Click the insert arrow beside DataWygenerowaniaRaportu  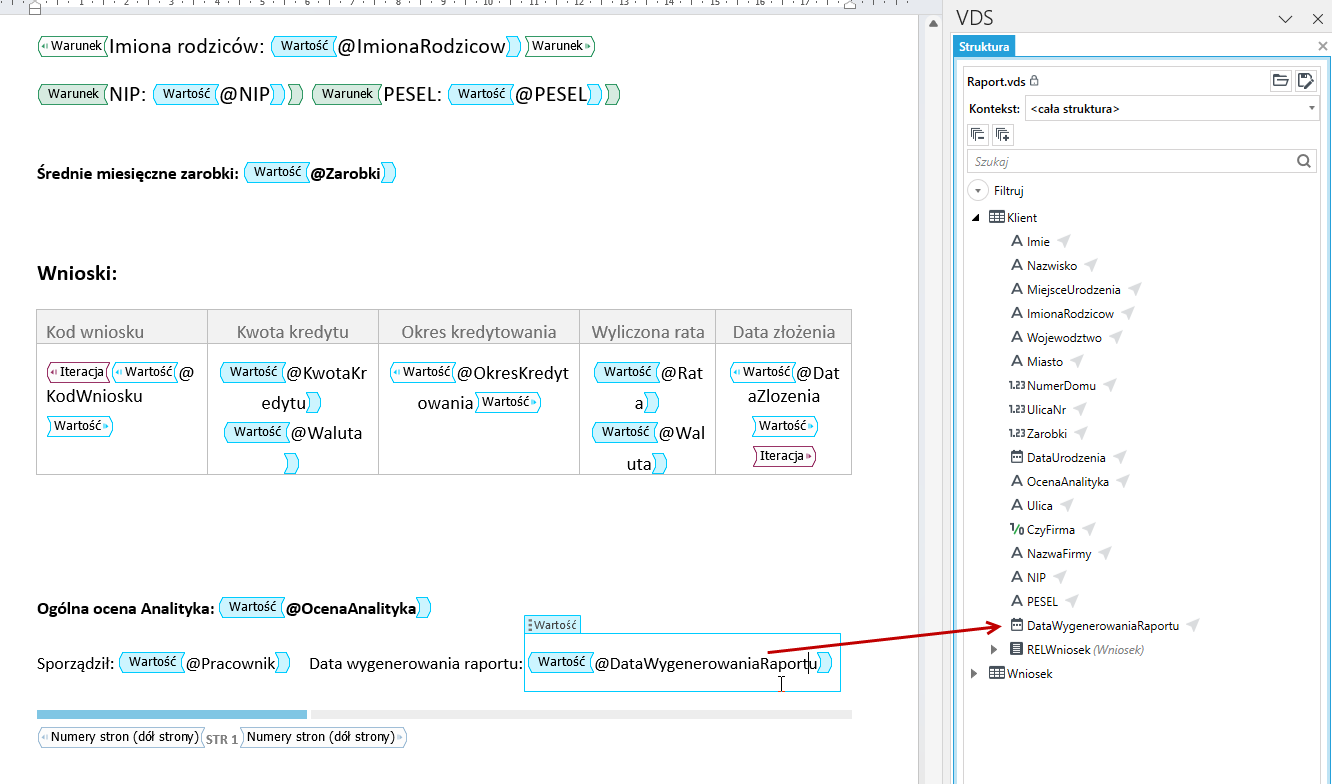point(1193,625)
